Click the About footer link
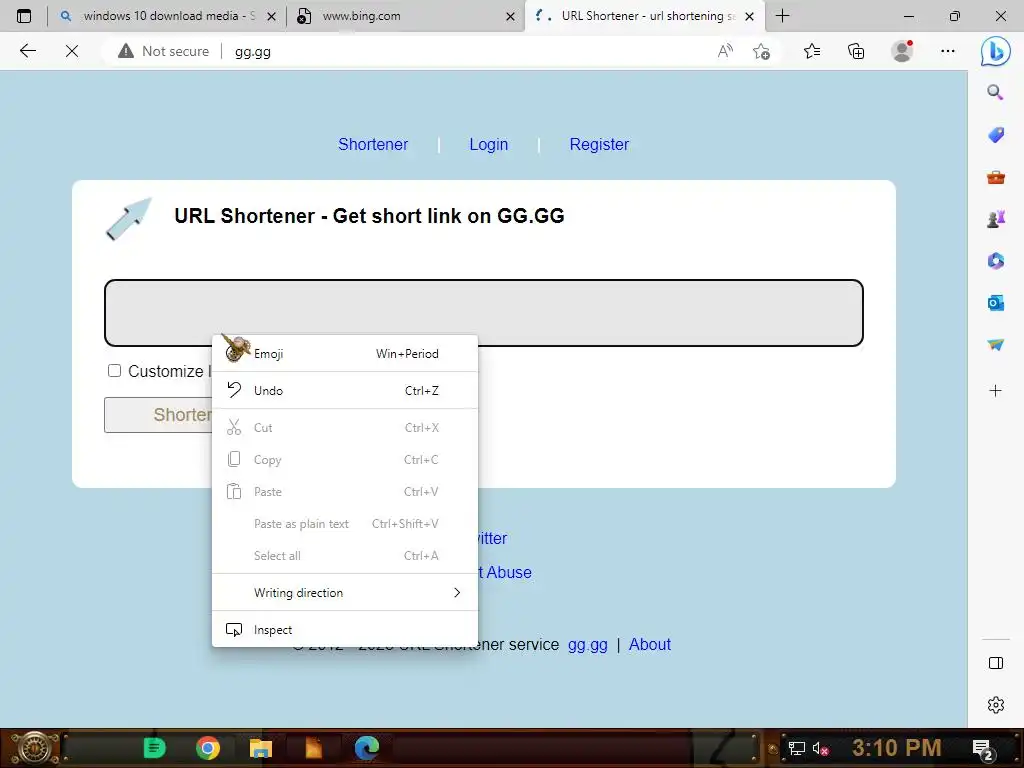The image size is (1024, 768). point(650,645)
